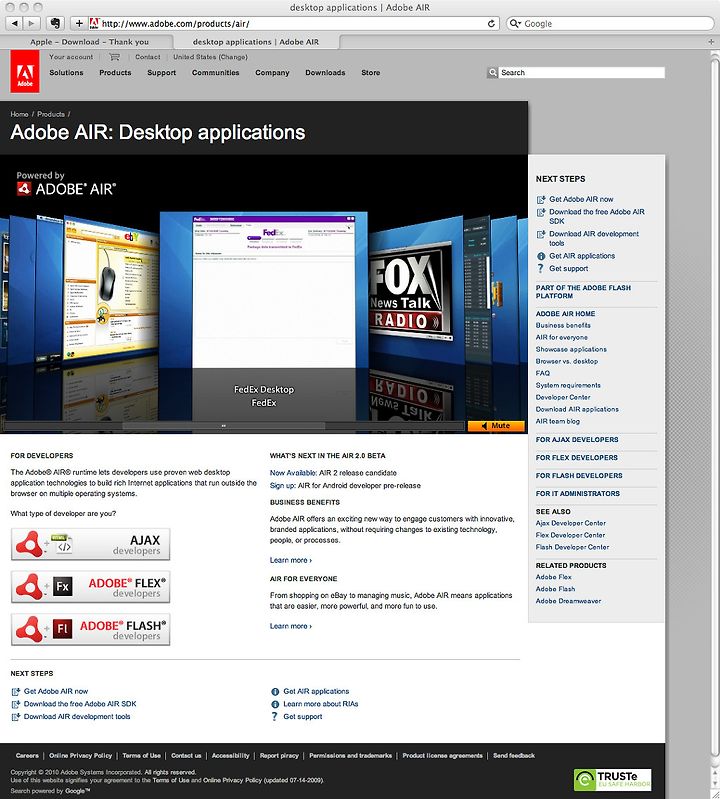This screenshot has height=799, width=720.
Task: Click the Powered by Adobe AIR logo
Action: [x=66, y=183]
